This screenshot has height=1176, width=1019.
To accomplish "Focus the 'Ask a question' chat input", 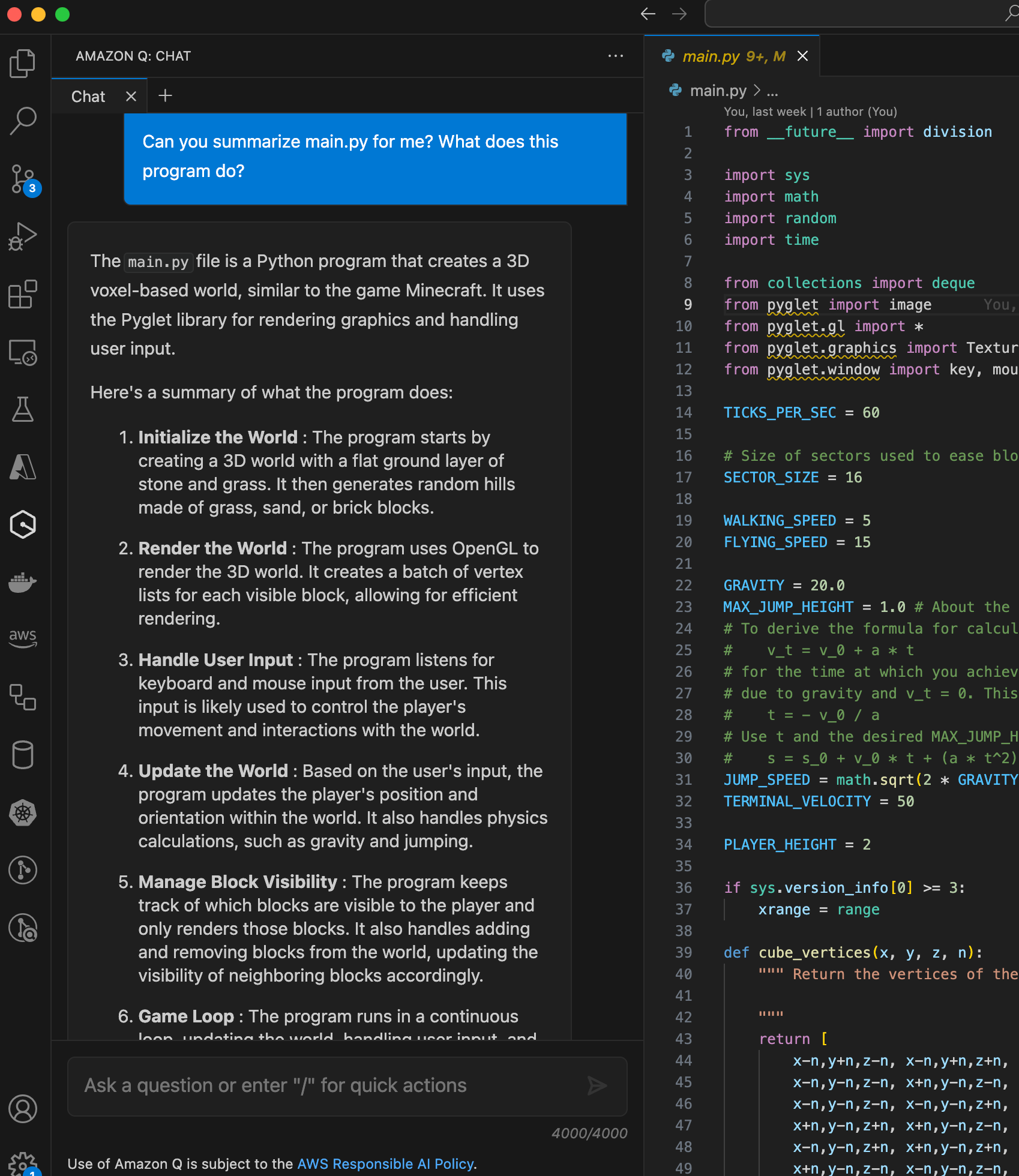I will click(347, 1086).
